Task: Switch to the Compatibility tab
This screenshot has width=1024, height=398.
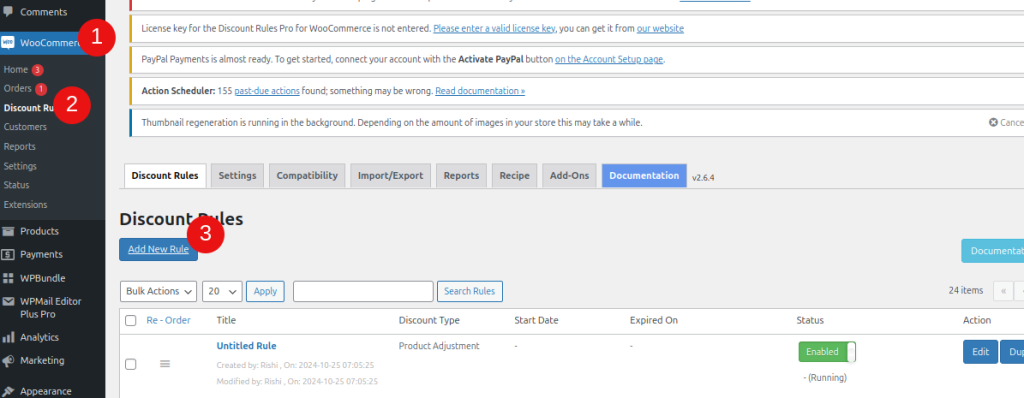Action: coord(307,176)
